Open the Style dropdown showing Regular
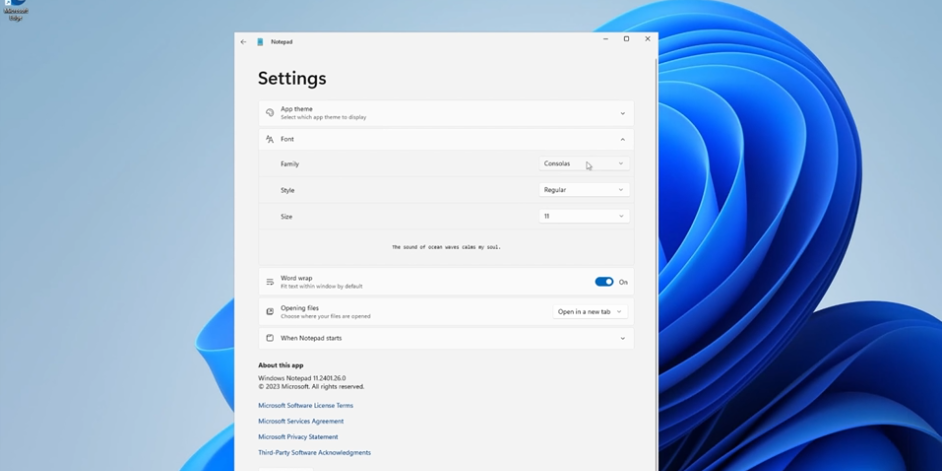 point(584,190)
